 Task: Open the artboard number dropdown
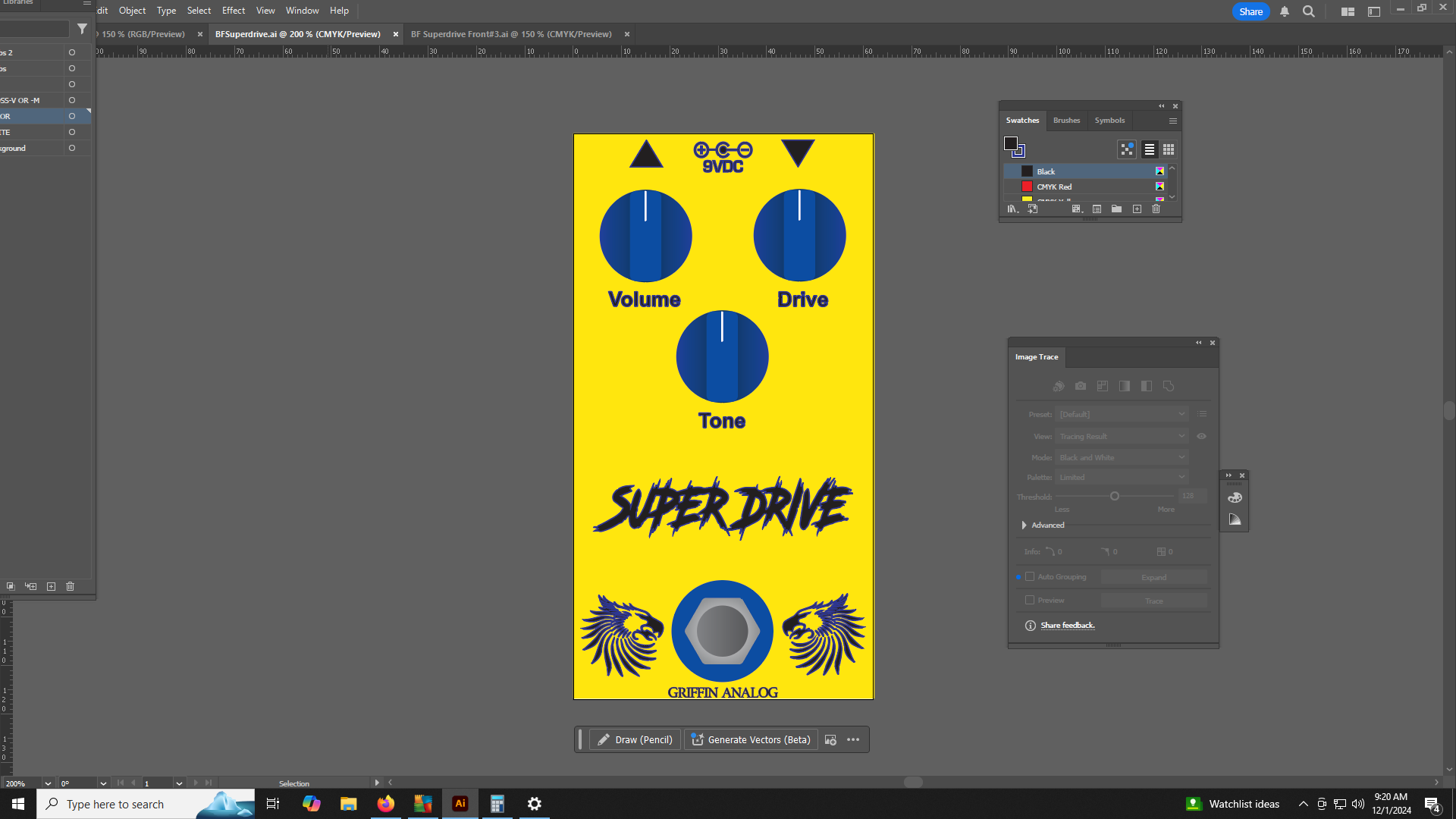(179, 783)
